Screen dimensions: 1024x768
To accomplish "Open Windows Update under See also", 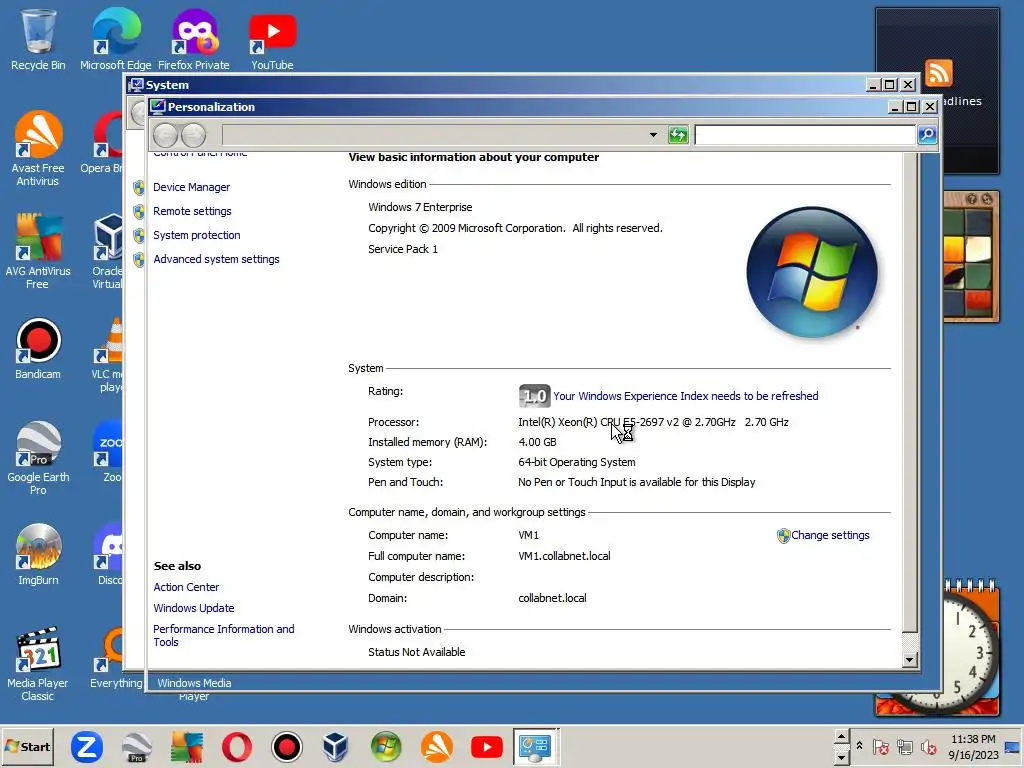I will [x=193, y=608].
